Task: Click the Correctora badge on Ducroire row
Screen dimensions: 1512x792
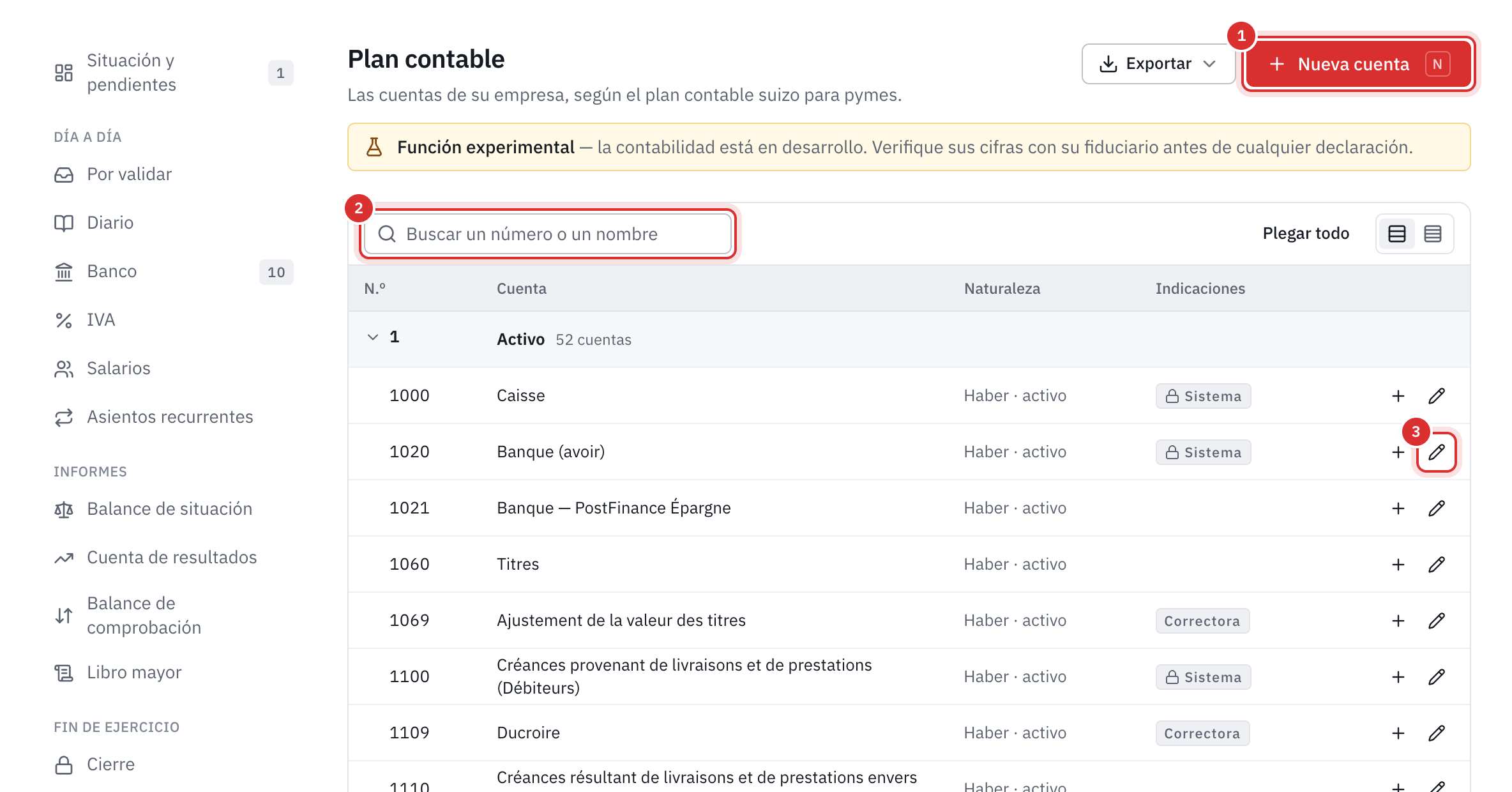Action: [1202, 733]
